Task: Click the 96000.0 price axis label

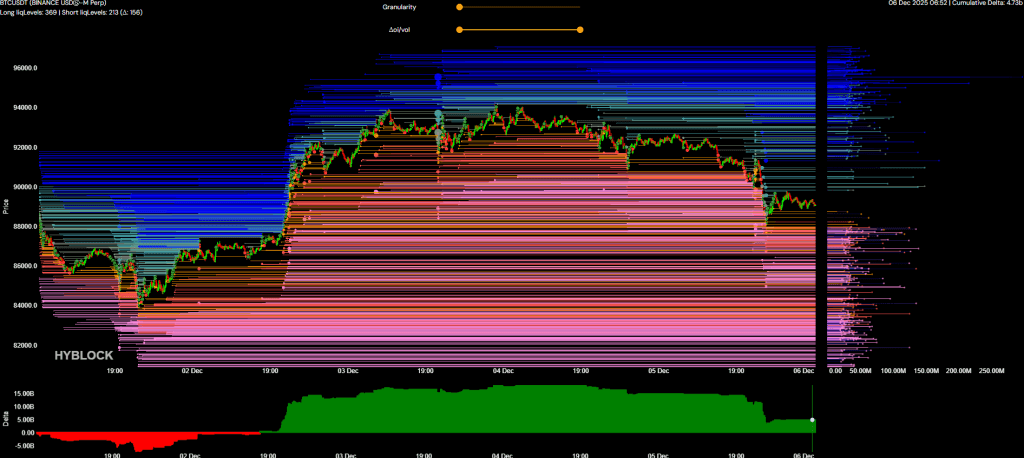Action: 25,69
